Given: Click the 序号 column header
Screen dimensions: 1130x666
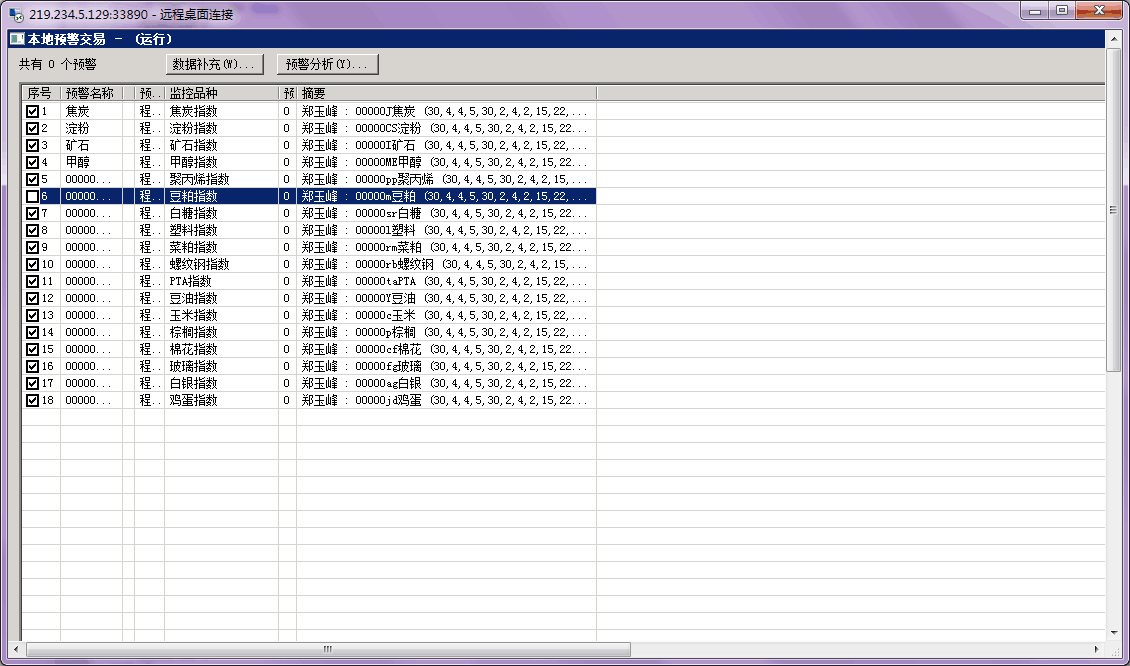Looking at the screenshot, I should pyautogui.click(x=40, y=93).
